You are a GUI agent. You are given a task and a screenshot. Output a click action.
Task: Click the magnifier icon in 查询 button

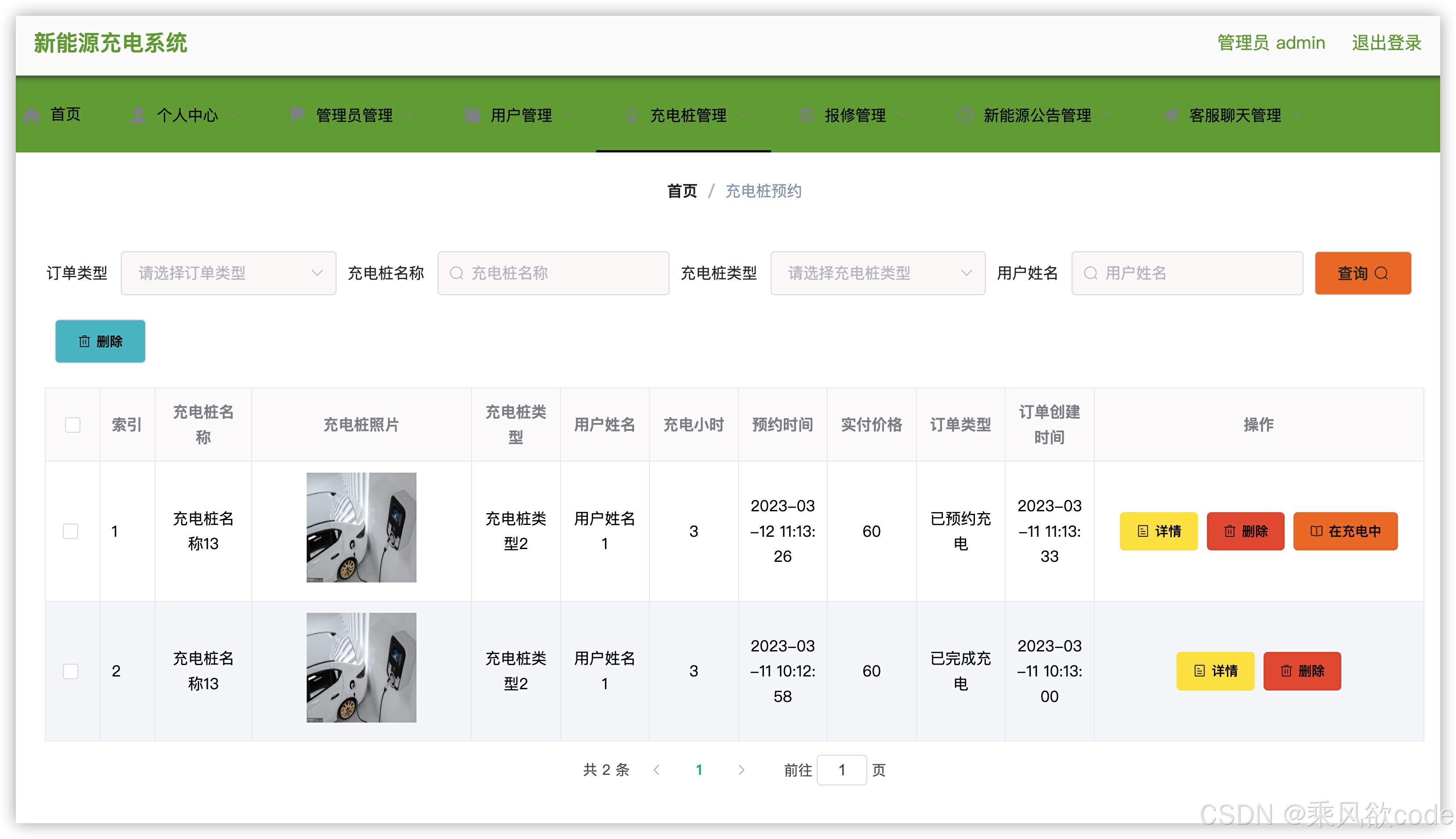pyautogui.click(x=1382, y=273)
